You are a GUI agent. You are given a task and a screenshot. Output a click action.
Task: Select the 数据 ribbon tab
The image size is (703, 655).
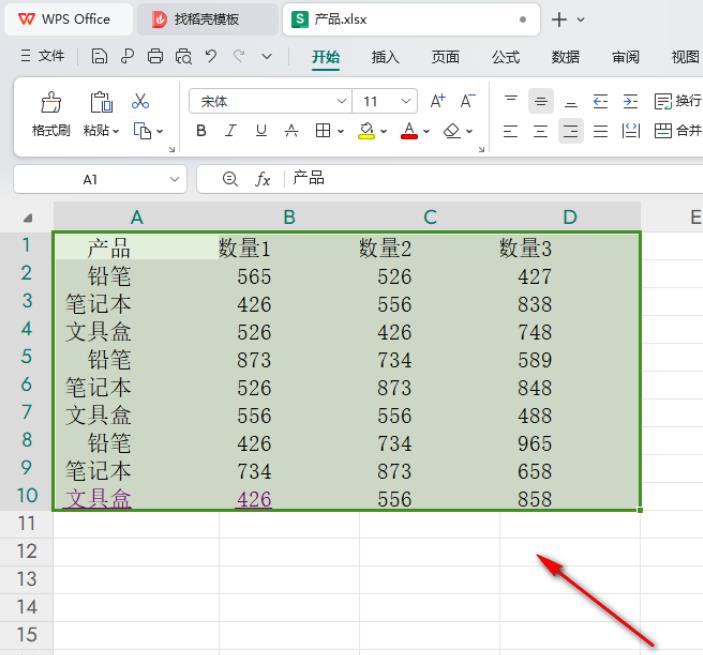565,57
